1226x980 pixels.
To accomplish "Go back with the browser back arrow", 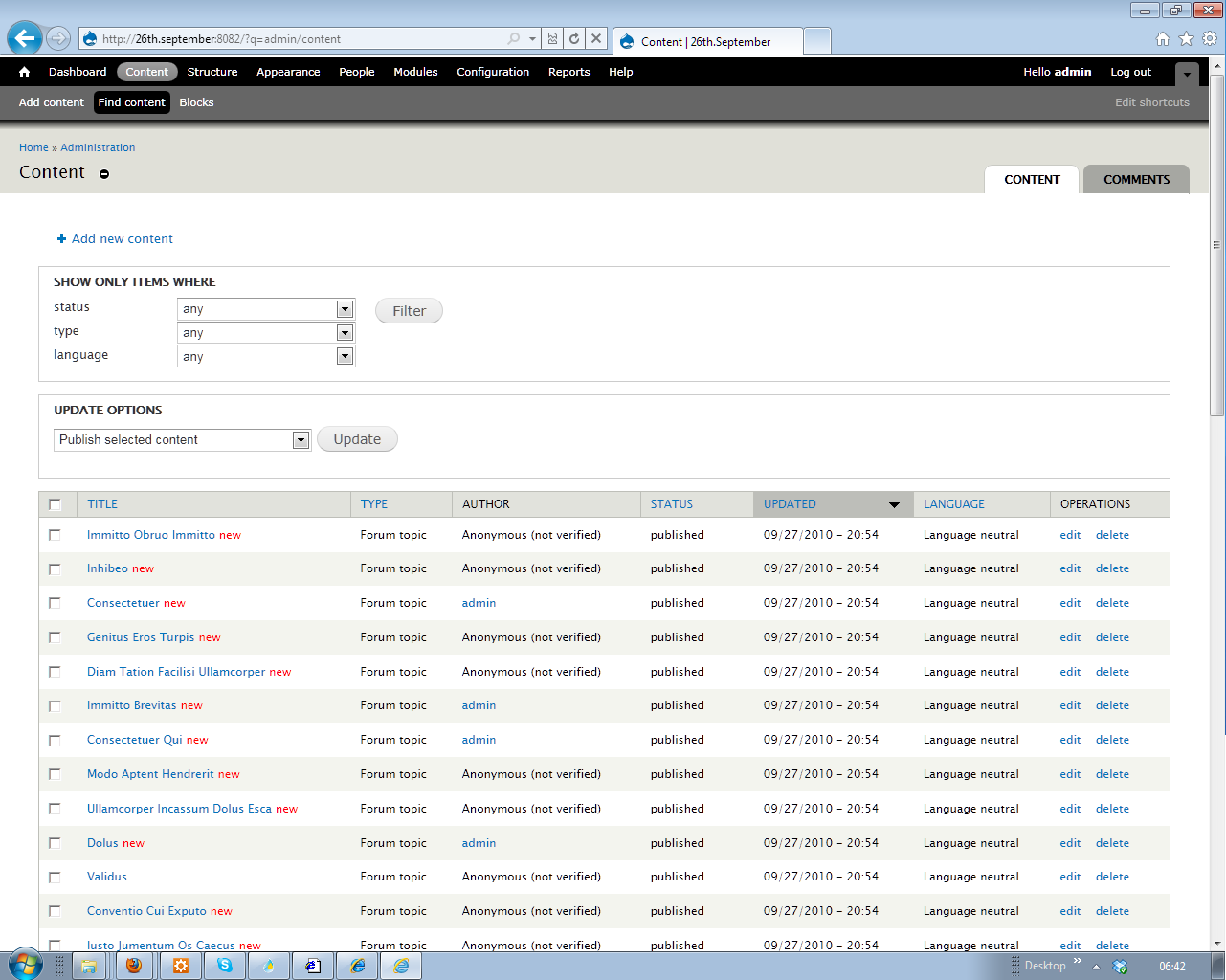I will pos(25,38).
